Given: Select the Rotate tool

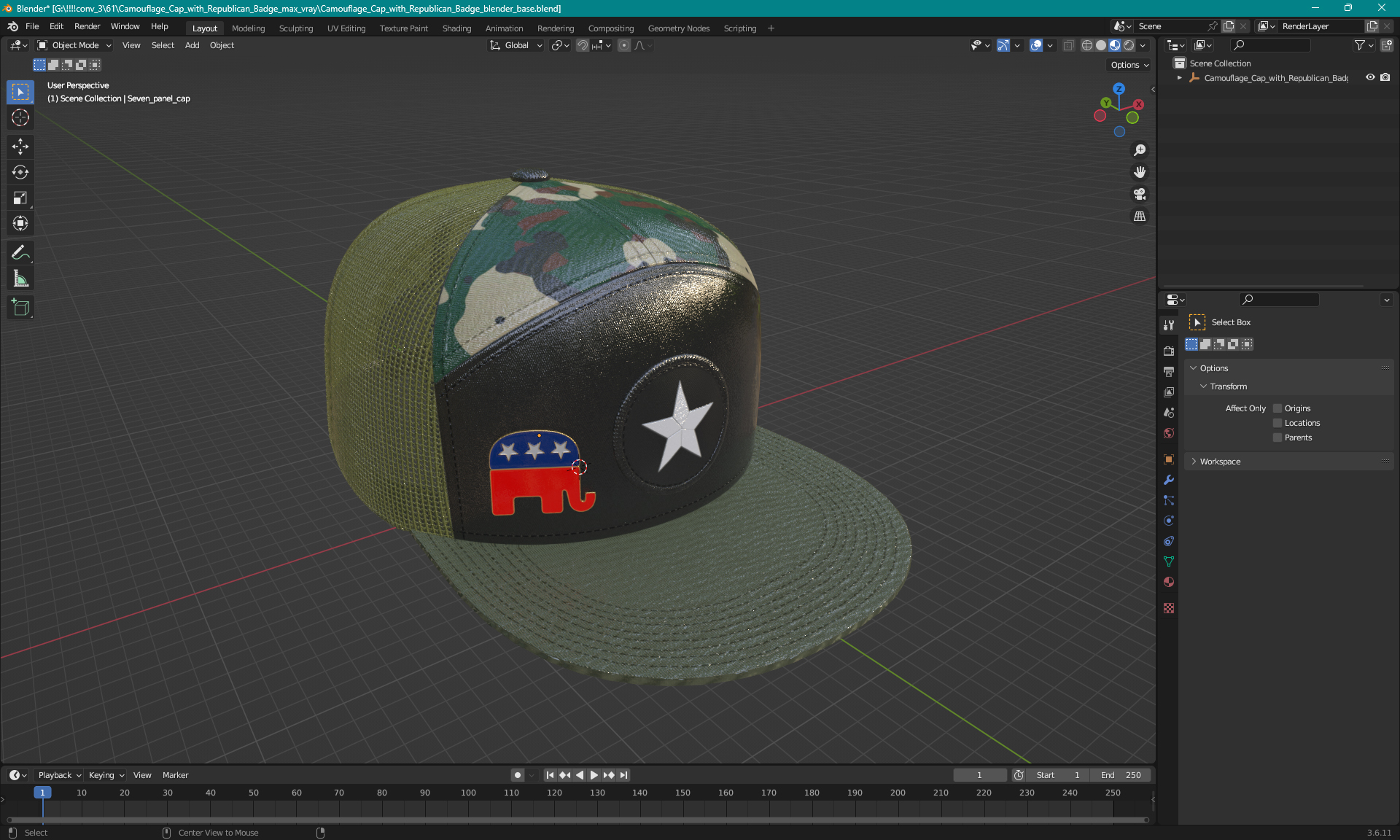Looking at the screenshot, I should 20,172.
